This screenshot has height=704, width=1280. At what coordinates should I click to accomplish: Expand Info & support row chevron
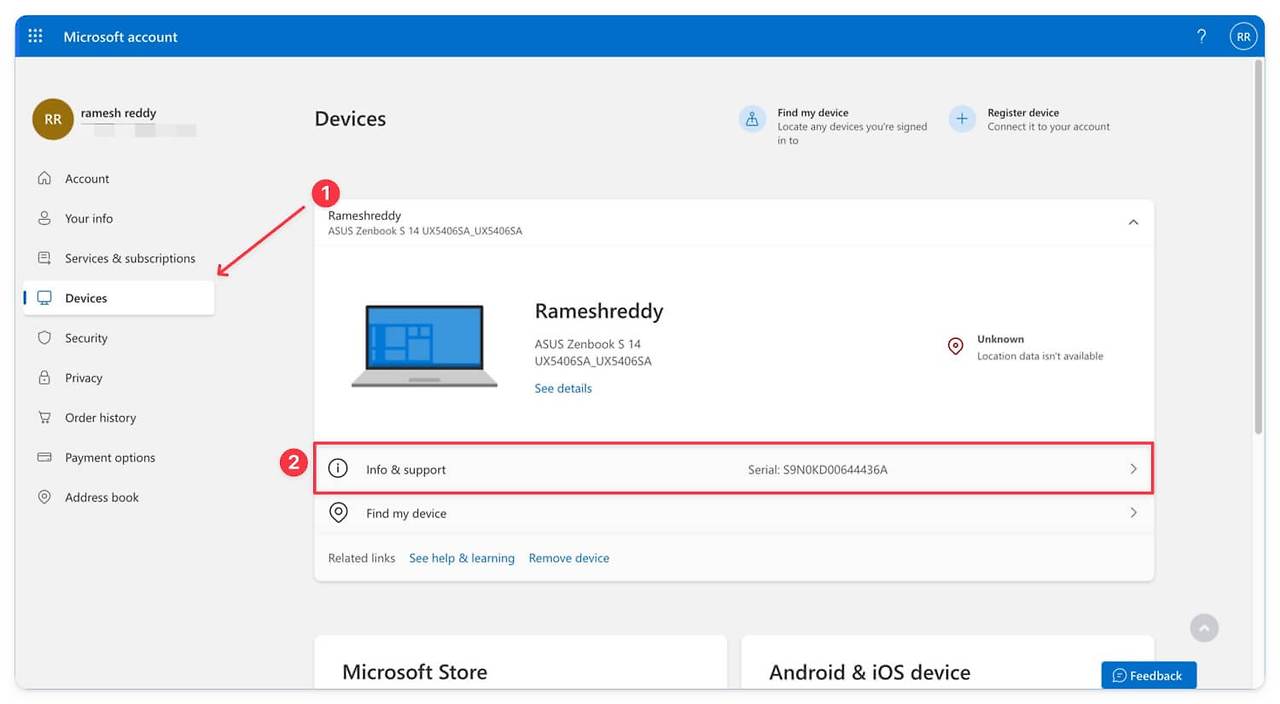pos(1133,468)
